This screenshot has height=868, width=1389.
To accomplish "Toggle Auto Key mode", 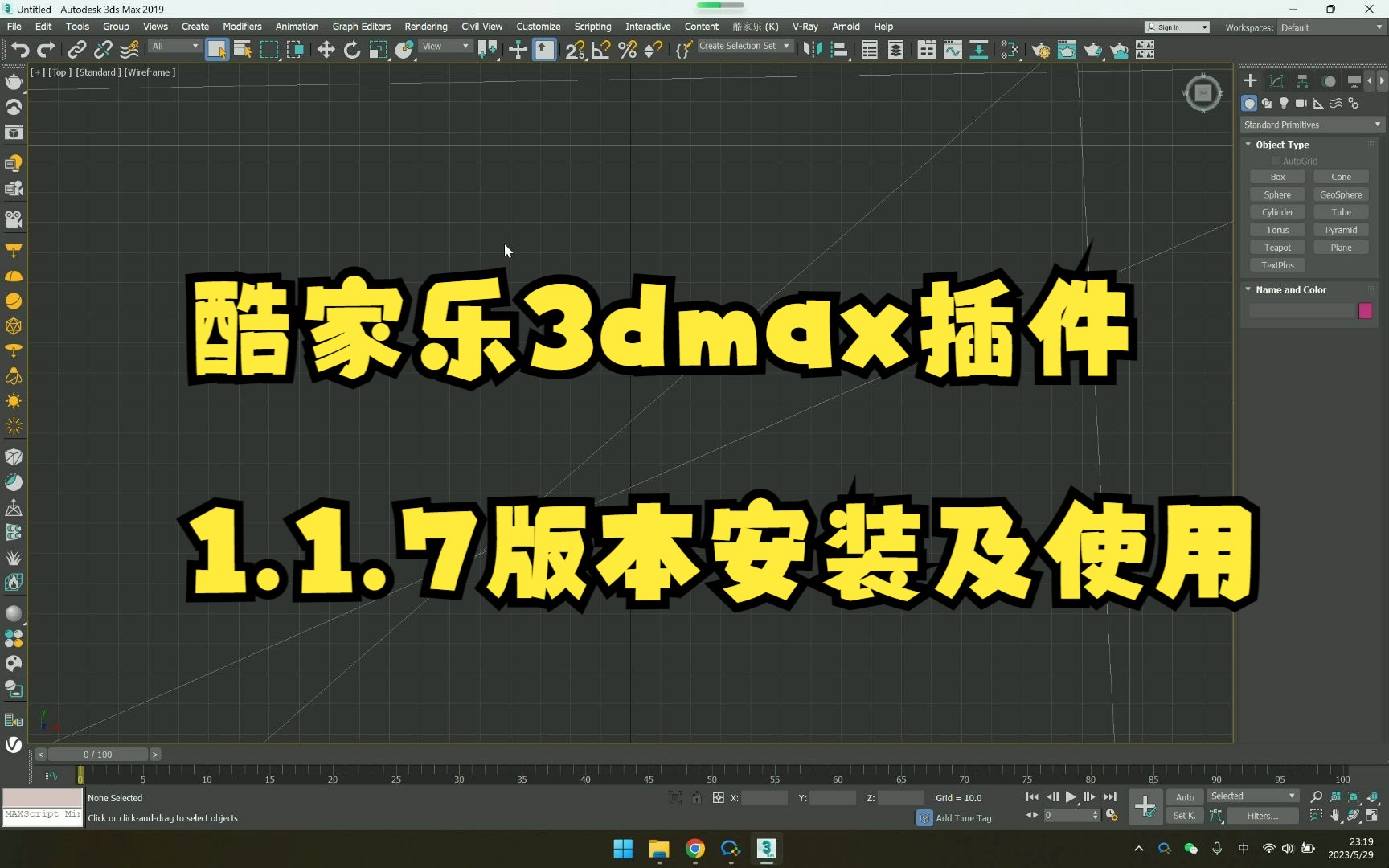I will click(x=1185, y=797).
